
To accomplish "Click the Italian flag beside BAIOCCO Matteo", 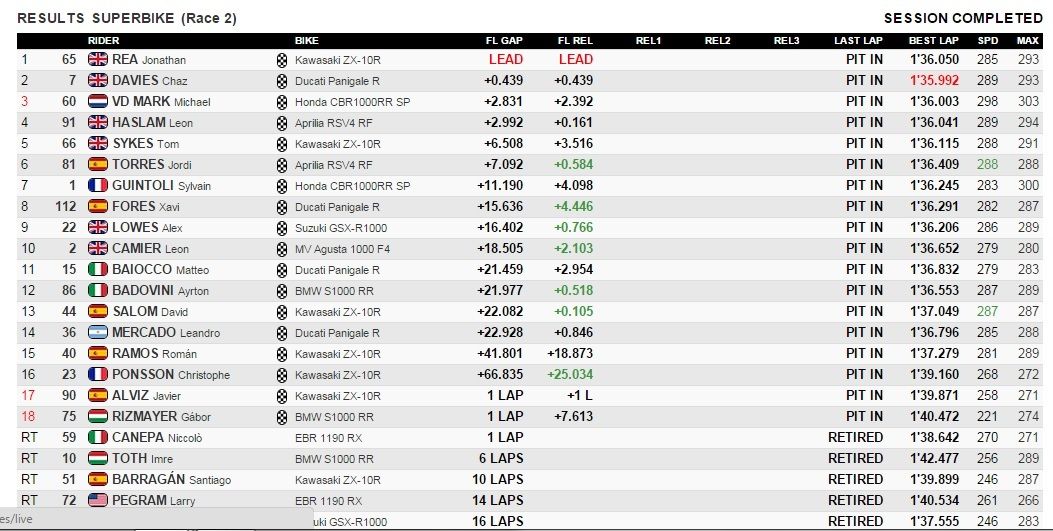I will click(x=97, y=269).
